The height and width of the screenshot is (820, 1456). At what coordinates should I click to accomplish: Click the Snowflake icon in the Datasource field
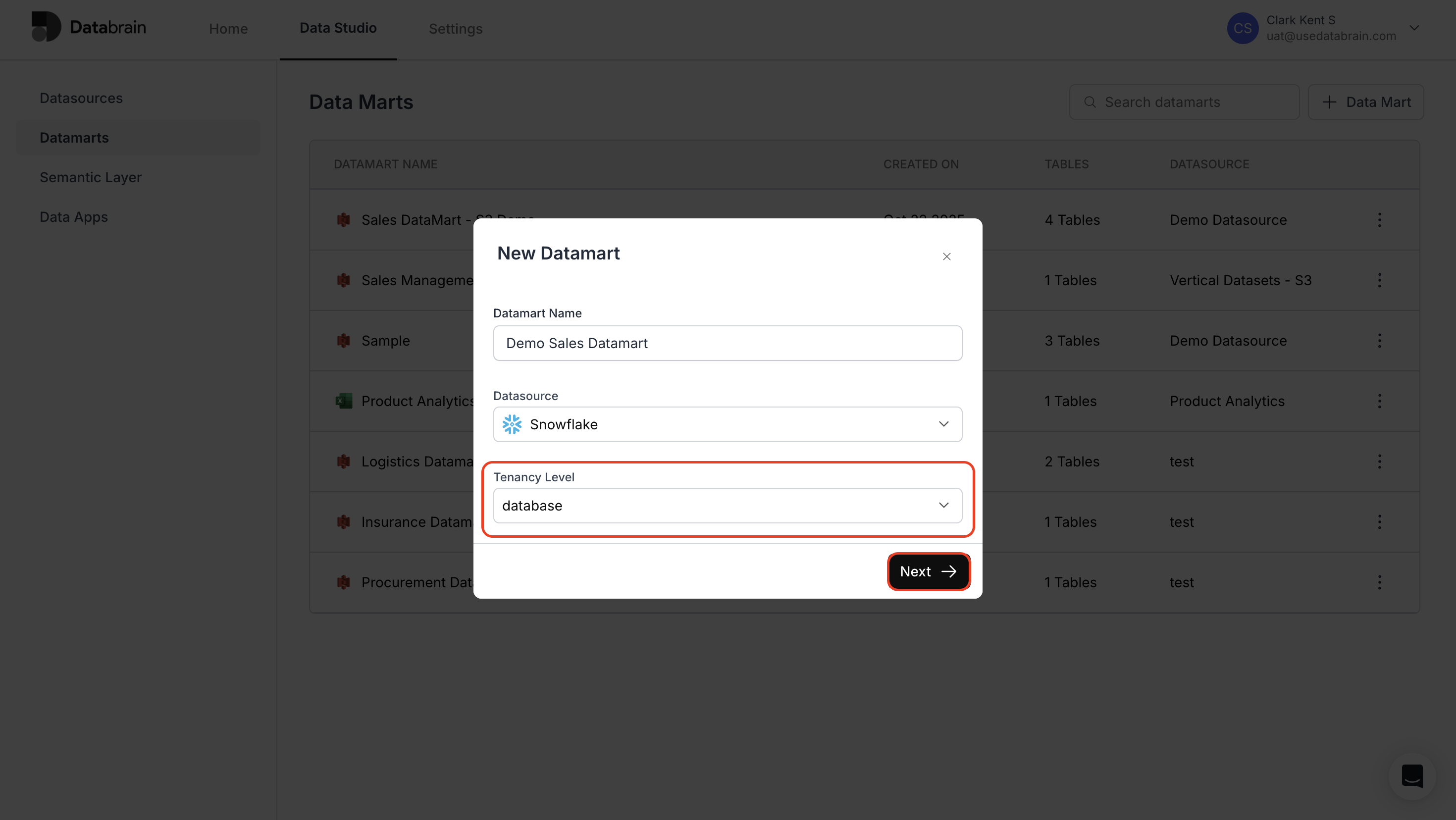(x=512, y=424)
